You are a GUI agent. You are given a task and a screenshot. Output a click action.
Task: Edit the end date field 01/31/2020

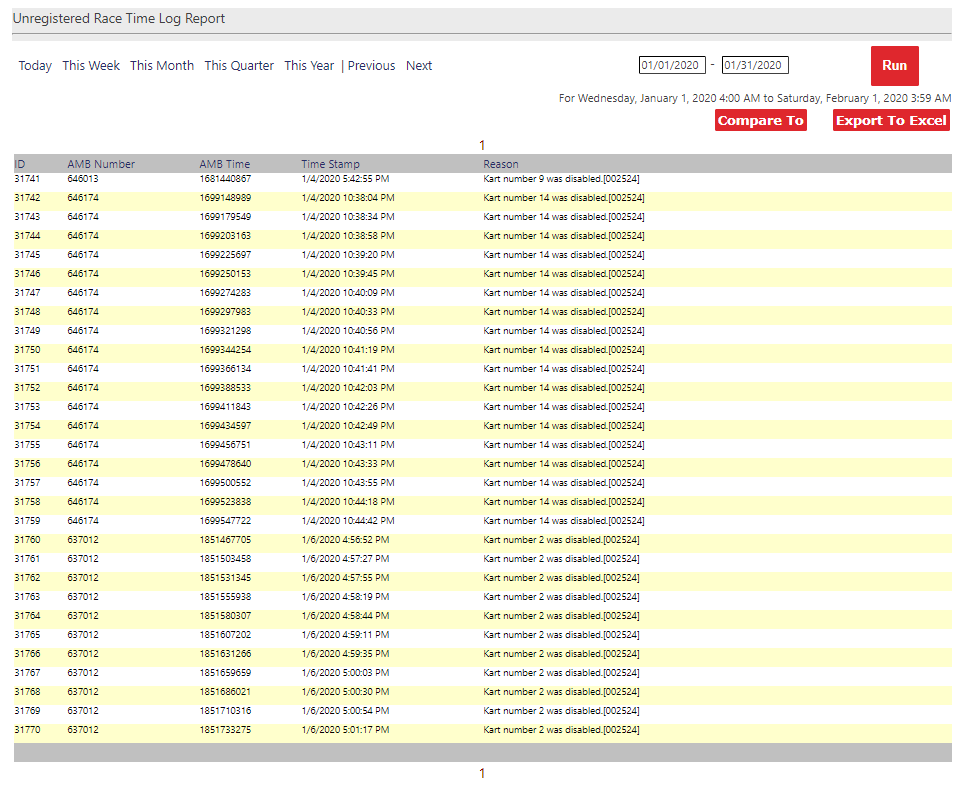(x=755, y=65)
